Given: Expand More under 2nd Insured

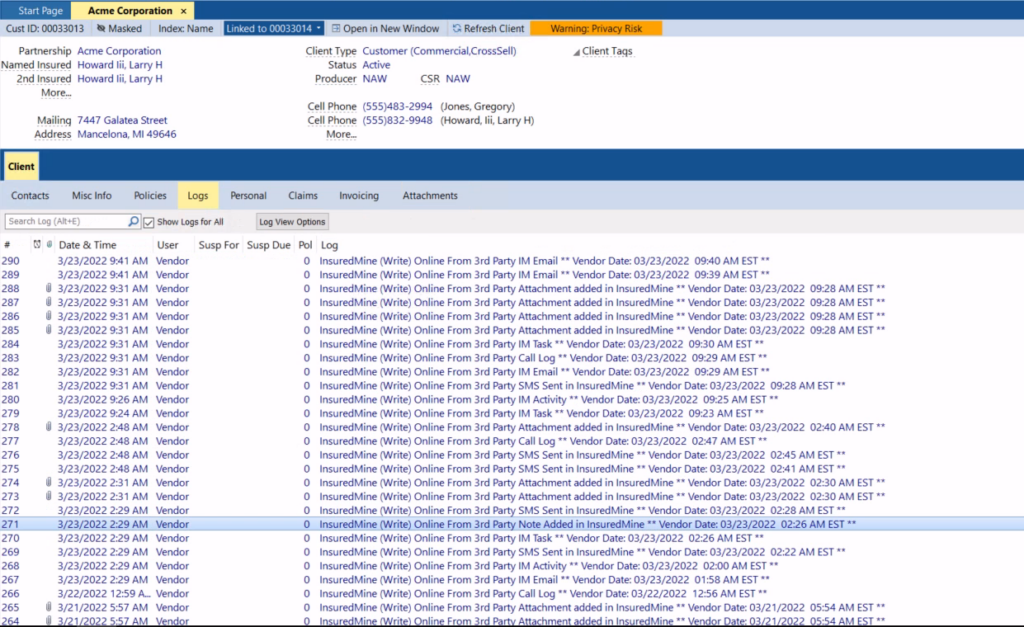Looking at the screenshot, I should pyautogui.click(x=55, y=92).
